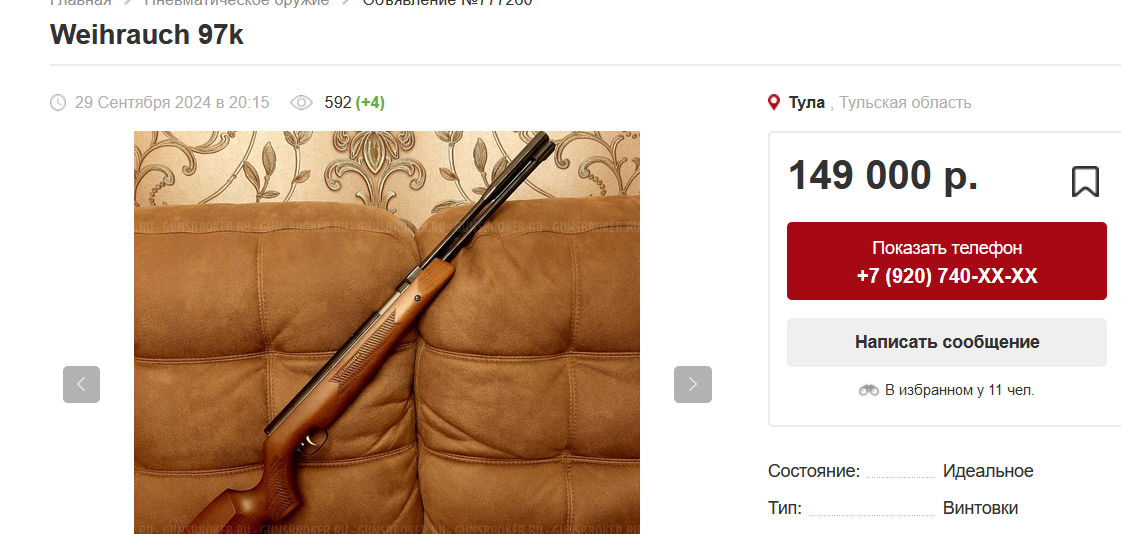The width and height of the screenshot is (1121, 534).
Task: Click the 592 views counter
Action: pos(337,103)
